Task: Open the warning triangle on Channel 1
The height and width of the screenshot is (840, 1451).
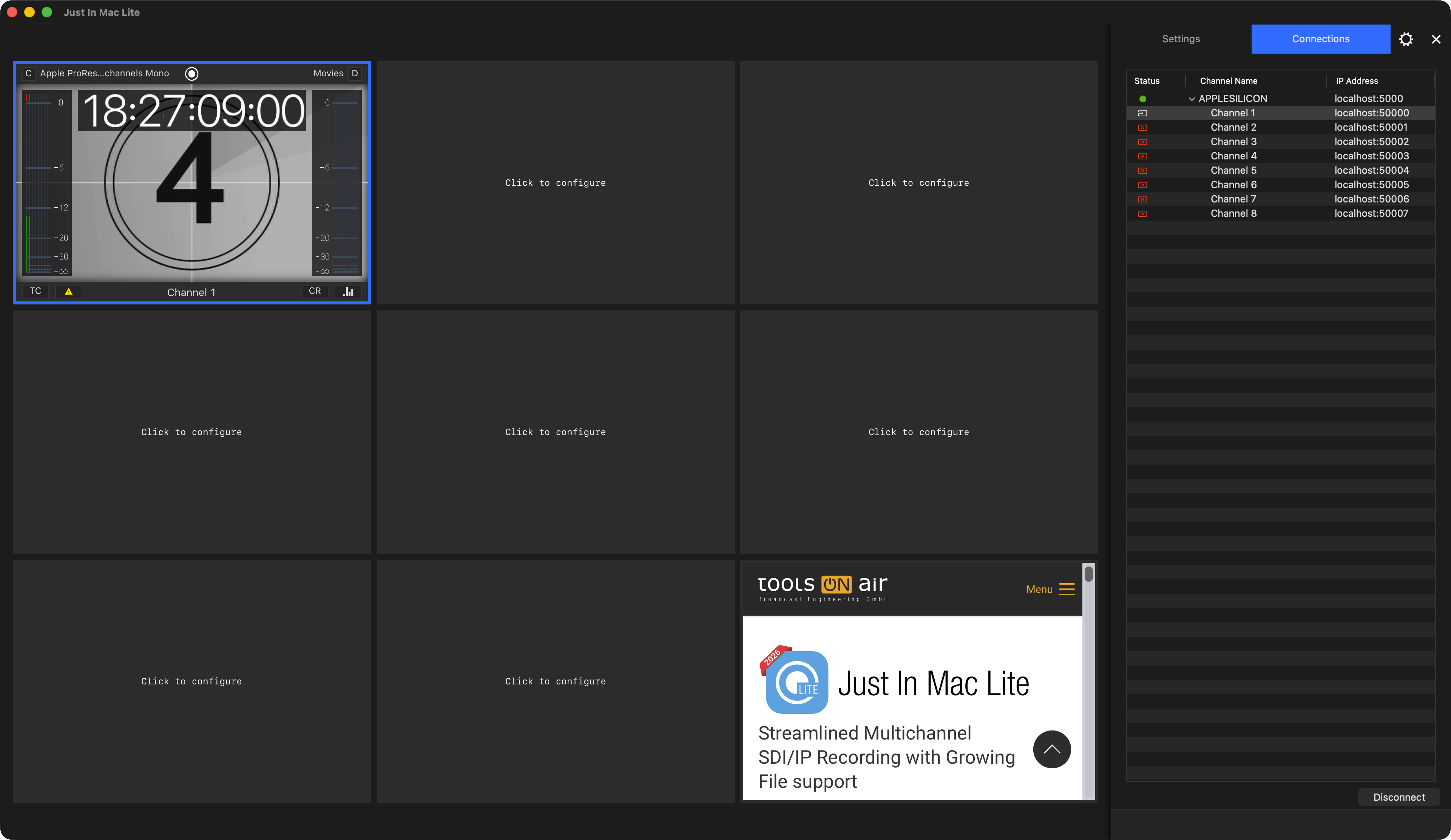Action: pos(68,291)
